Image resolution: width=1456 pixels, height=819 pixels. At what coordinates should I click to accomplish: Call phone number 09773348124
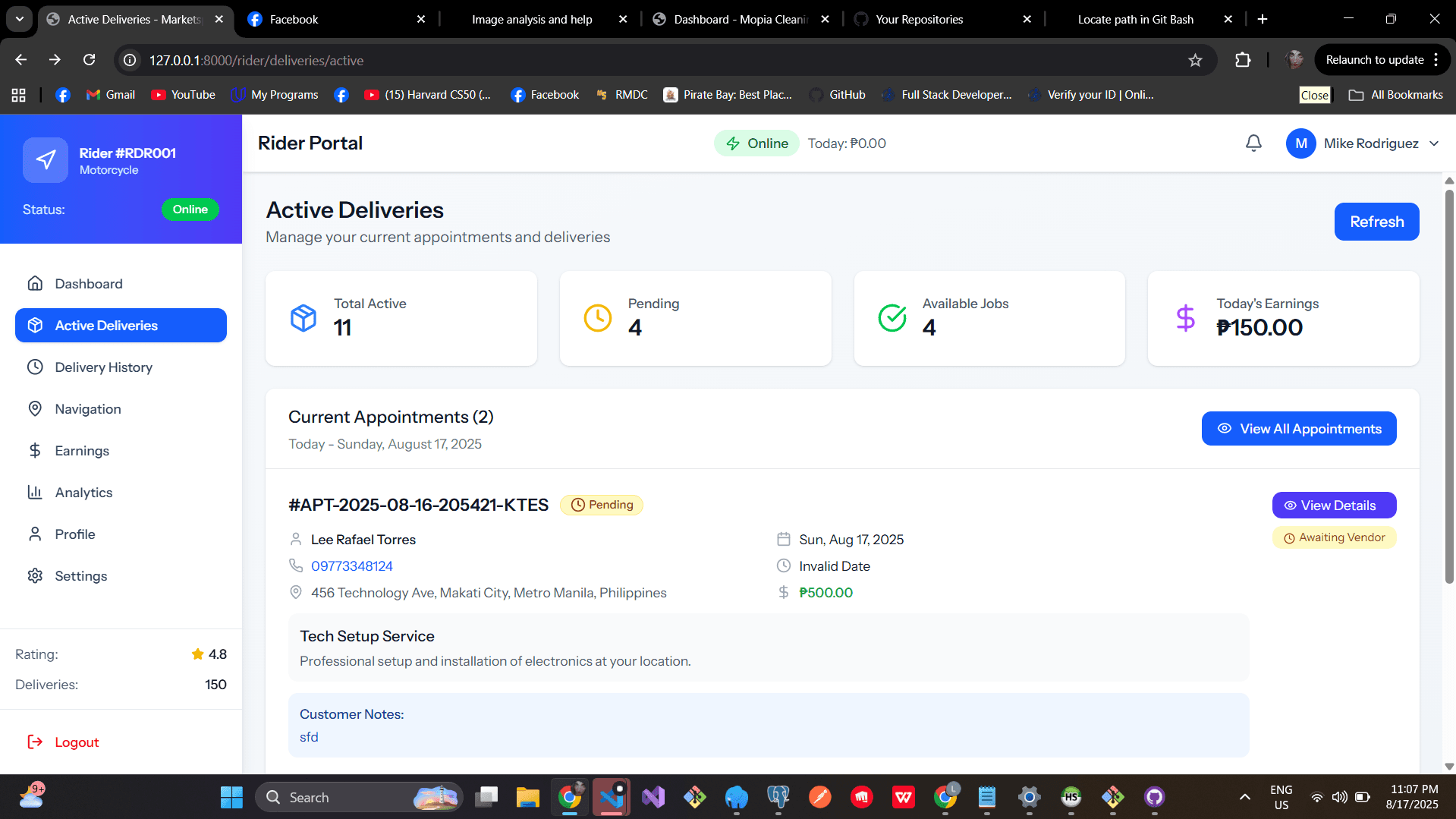351,566
